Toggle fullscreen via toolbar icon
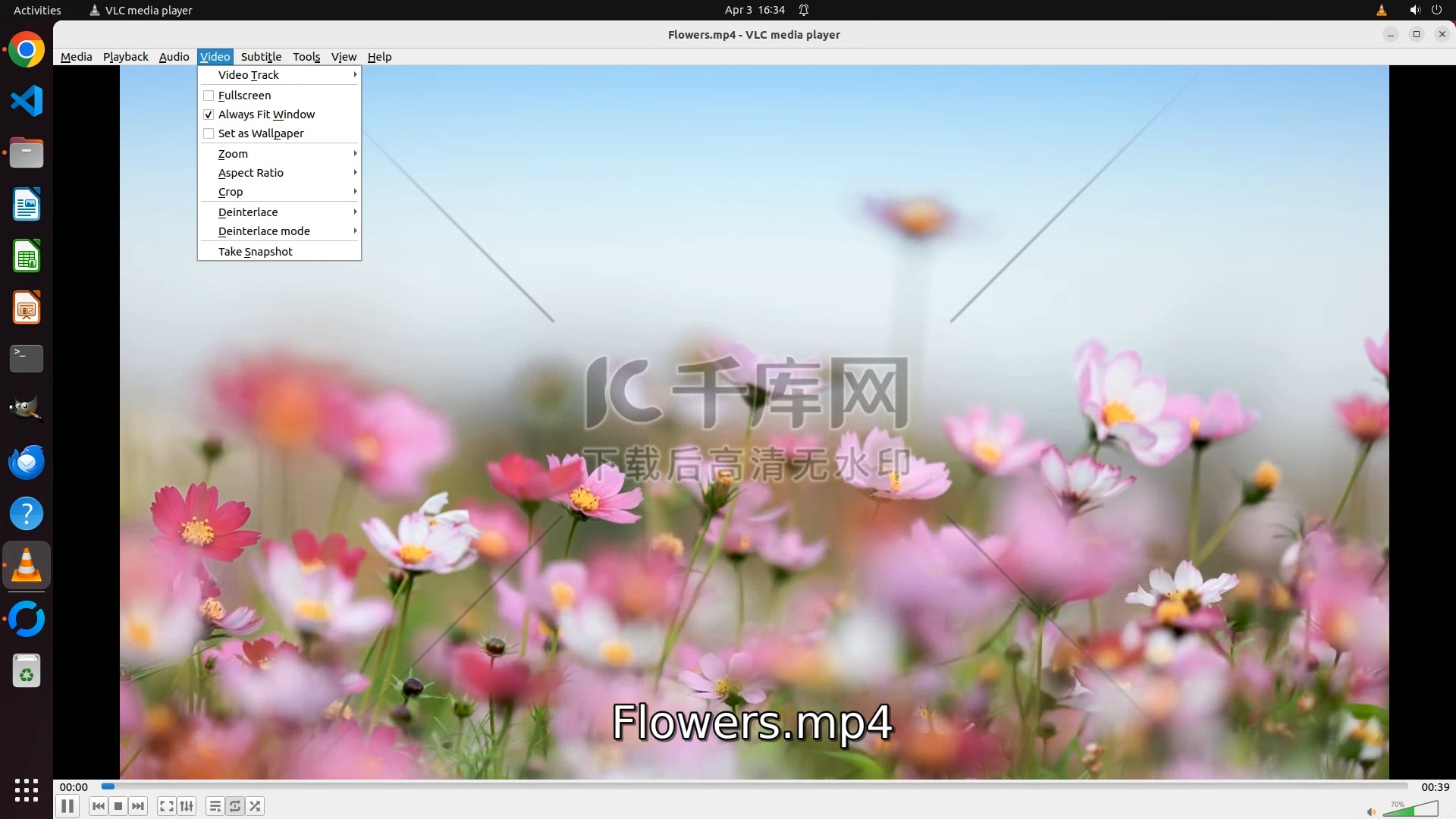This screenshot has height=819, width=1456. [167, 806]
